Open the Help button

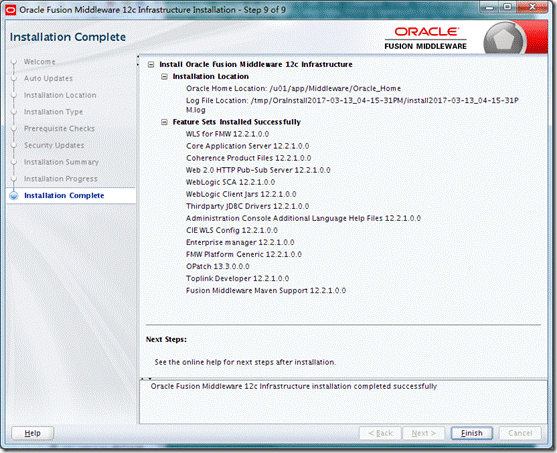(x=32, y=433)
